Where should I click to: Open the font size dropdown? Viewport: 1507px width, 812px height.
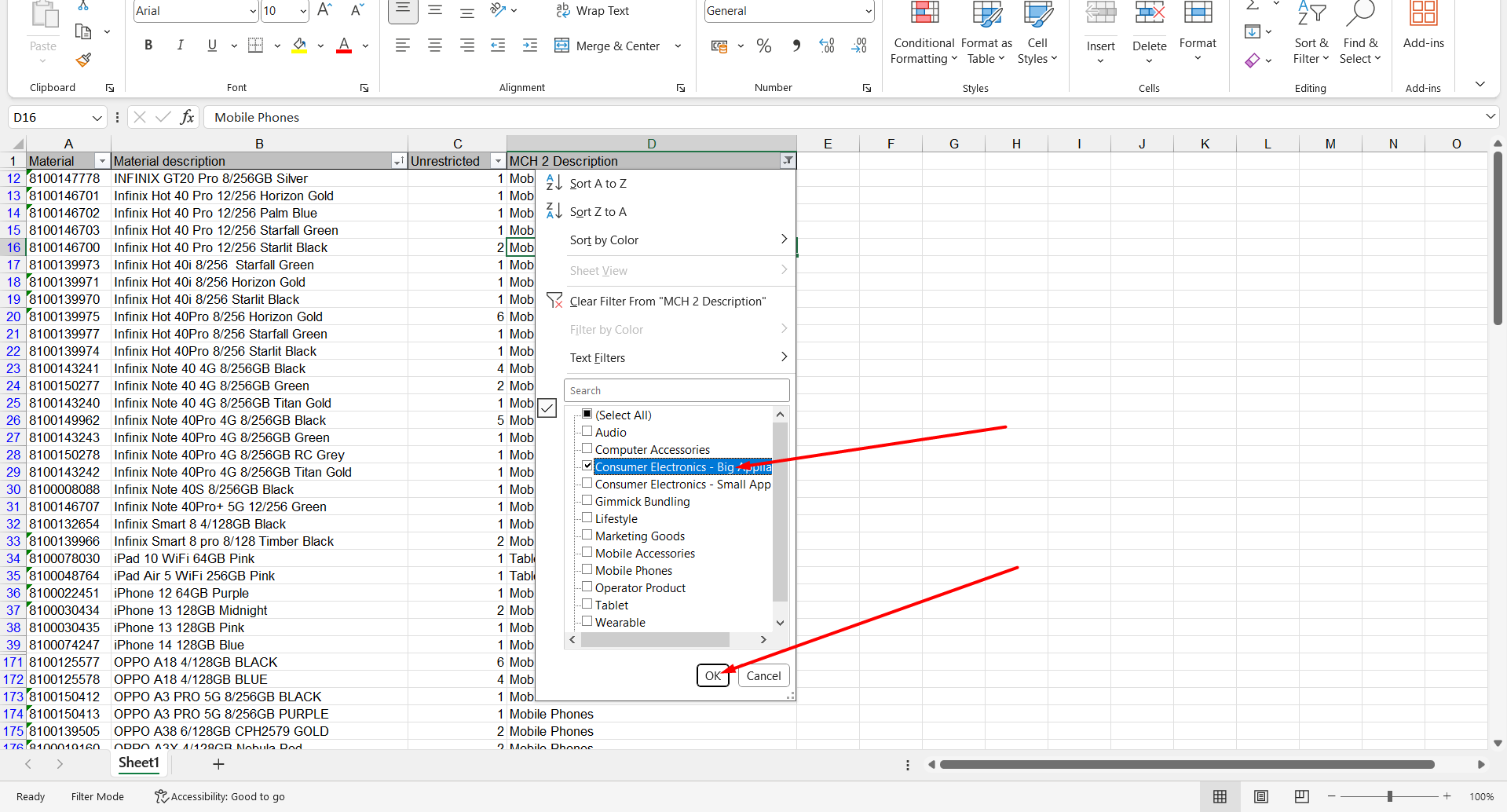[x=303, y=11]
